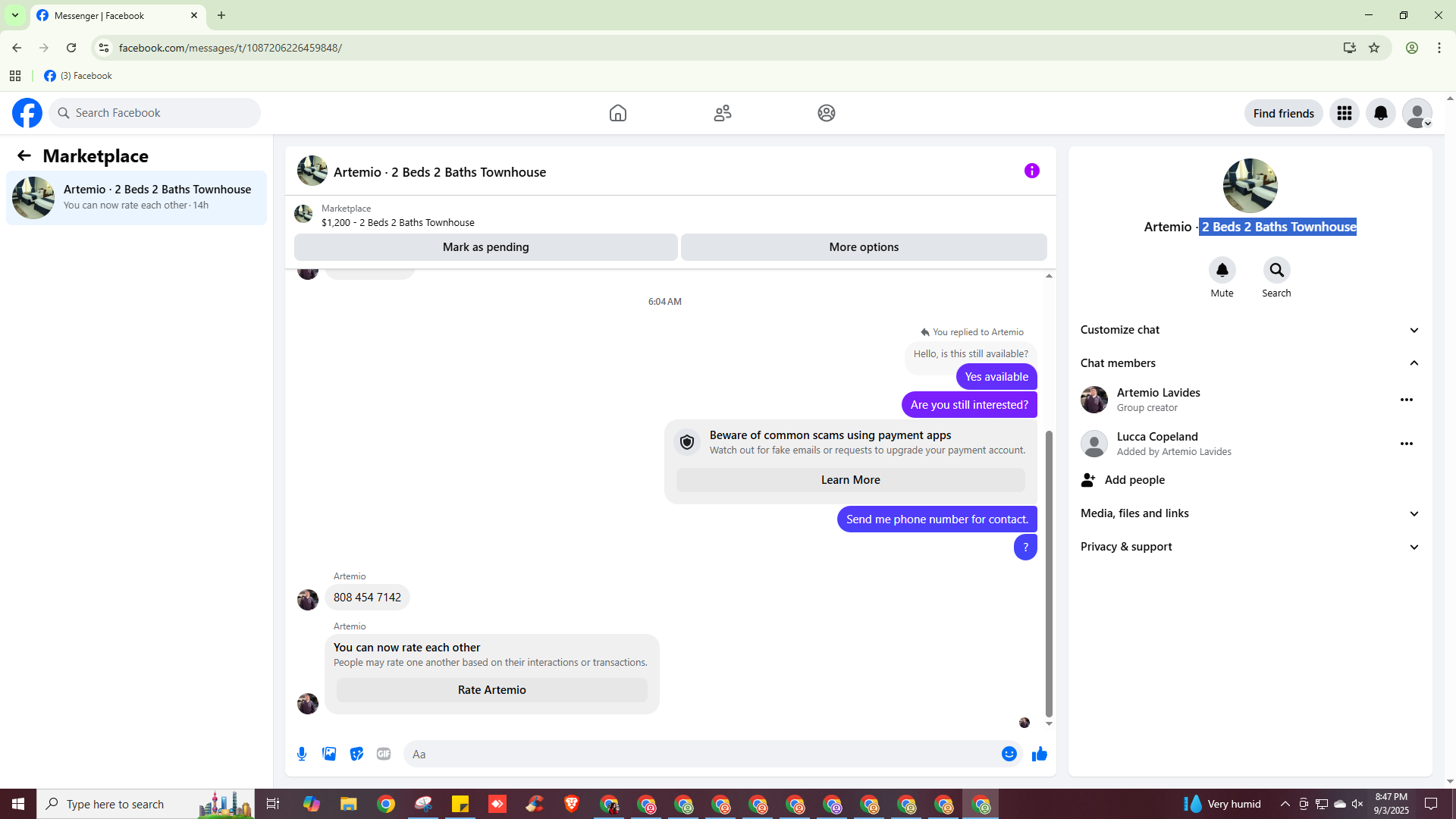Open the weather widget showing Very humid
The height and width of the screenshot is (819, 1456).
1222,804
